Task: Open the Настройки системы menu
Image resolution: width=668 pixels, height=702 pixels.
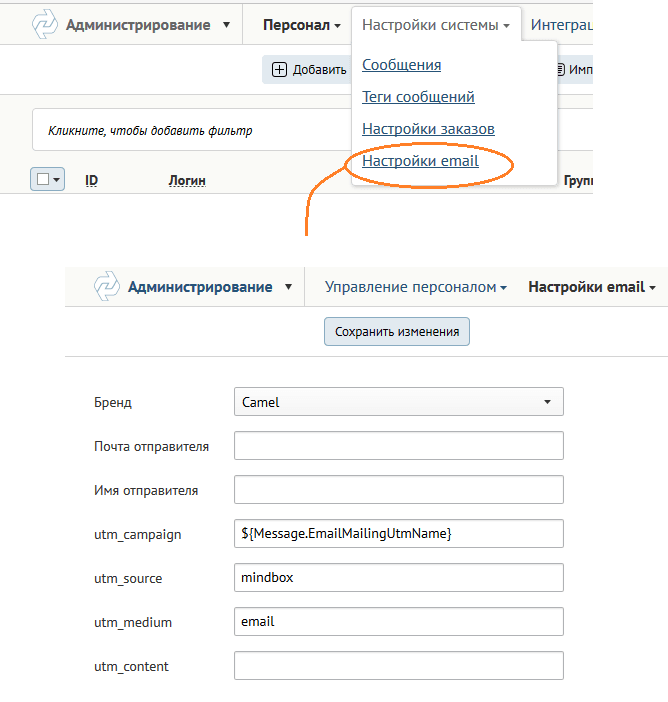Action: pyautogui.click(x=436, y=25)
